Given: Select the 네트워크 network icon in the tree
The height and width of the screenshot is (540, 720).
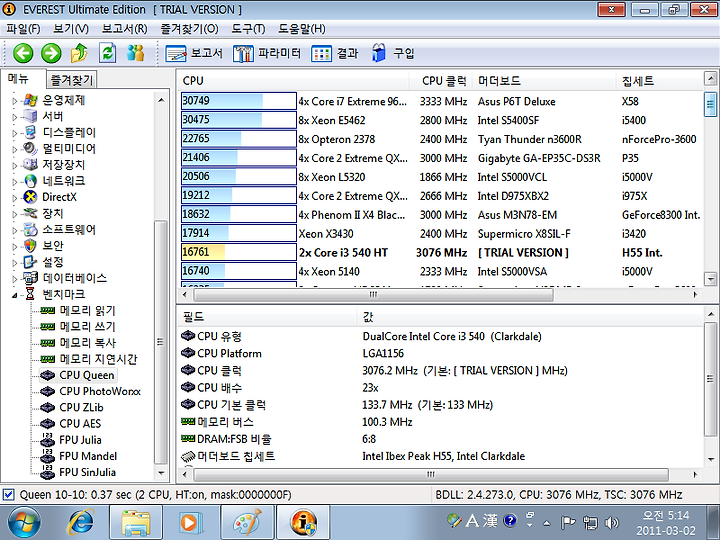Looking at the screenshot, I should [x=30, y=181].
